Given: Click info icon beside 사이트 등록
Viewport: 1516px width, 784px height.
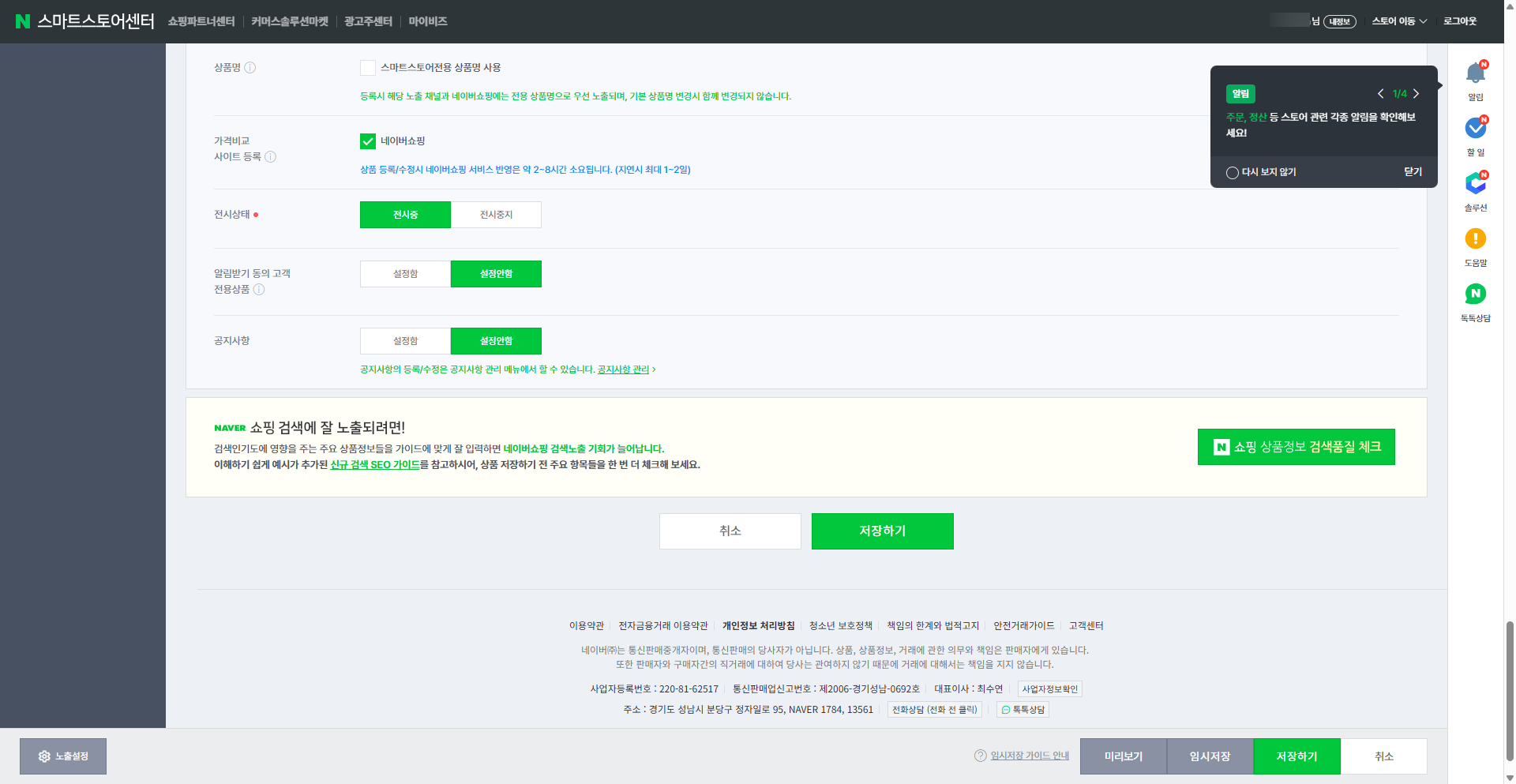Looking at the screenshot, I should coord(271,156).
